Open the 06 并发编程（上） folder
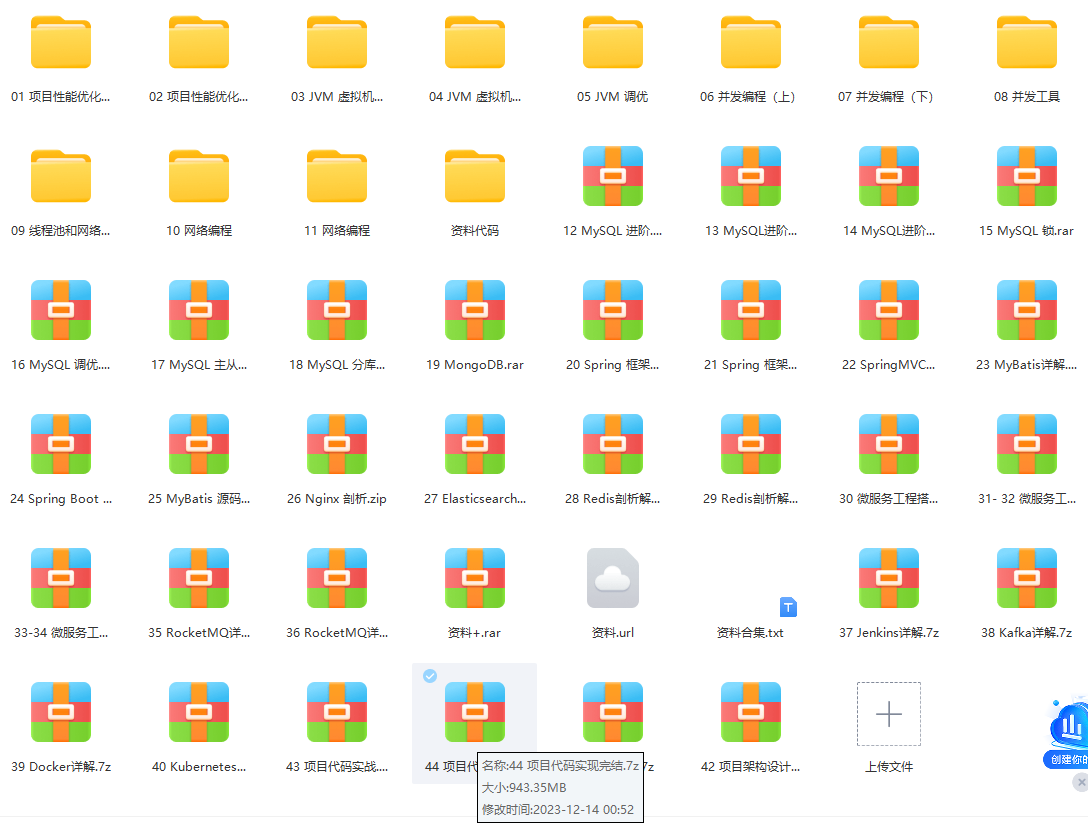1088x823 pixels. (x=750, y=43)
